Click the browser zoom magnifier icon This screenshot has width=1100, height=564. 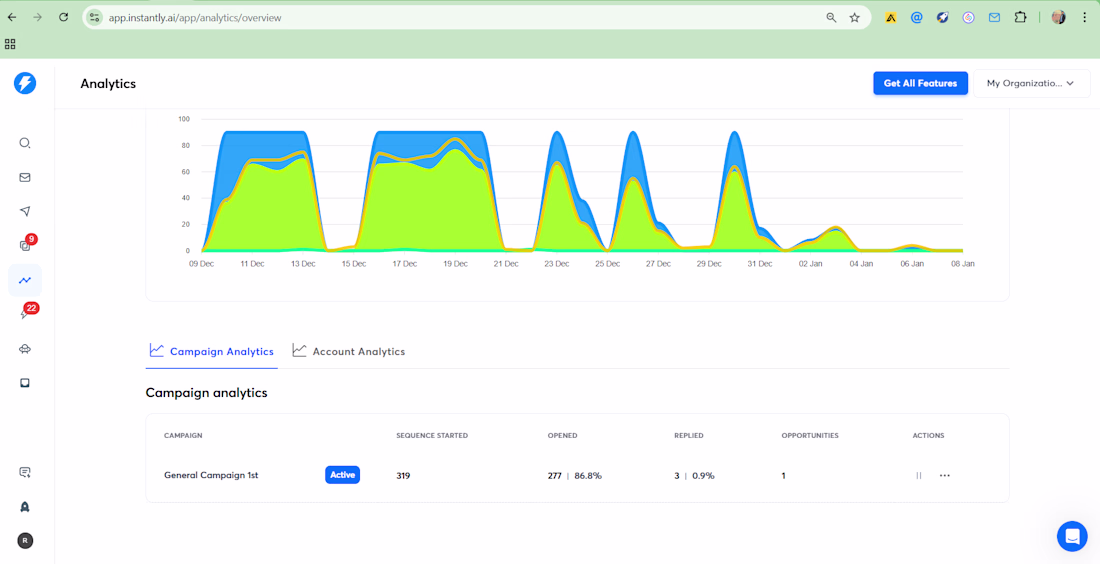831,18
